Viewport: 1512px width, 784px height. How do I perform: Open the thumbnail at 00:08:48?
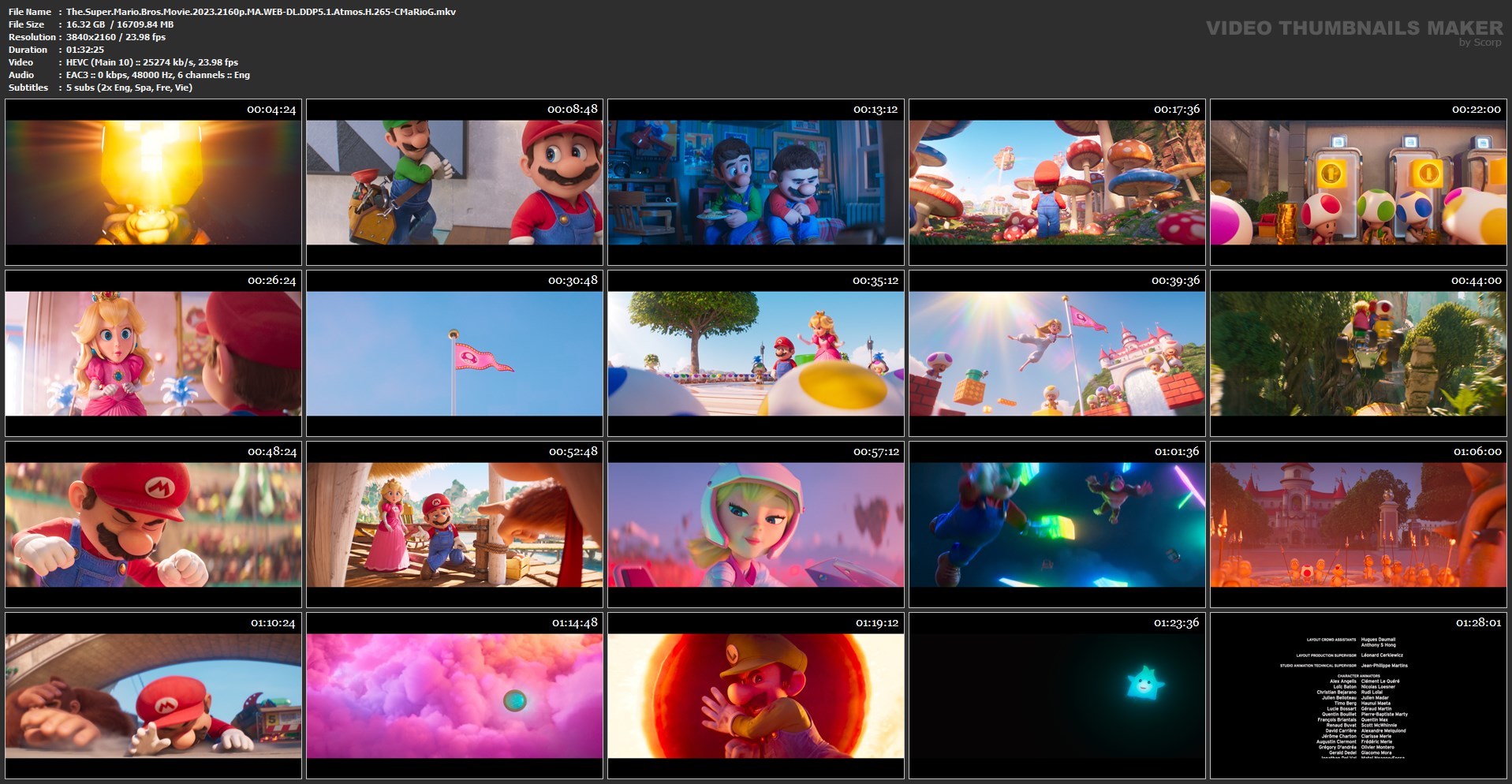[x=454, y=182]
